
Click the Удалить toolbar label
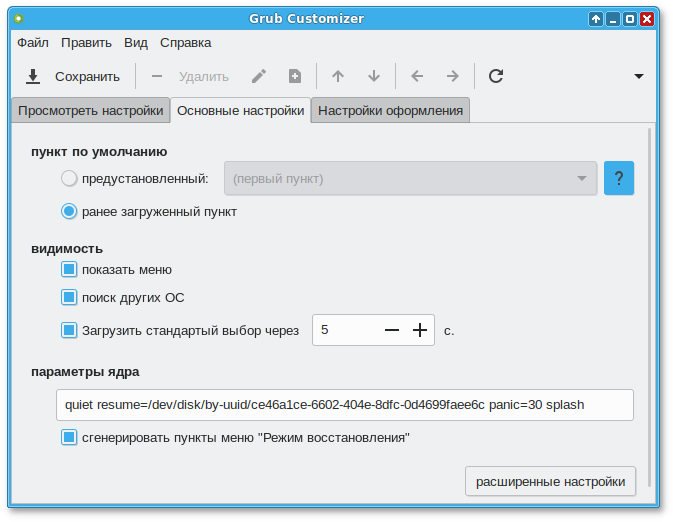(203, 76)
